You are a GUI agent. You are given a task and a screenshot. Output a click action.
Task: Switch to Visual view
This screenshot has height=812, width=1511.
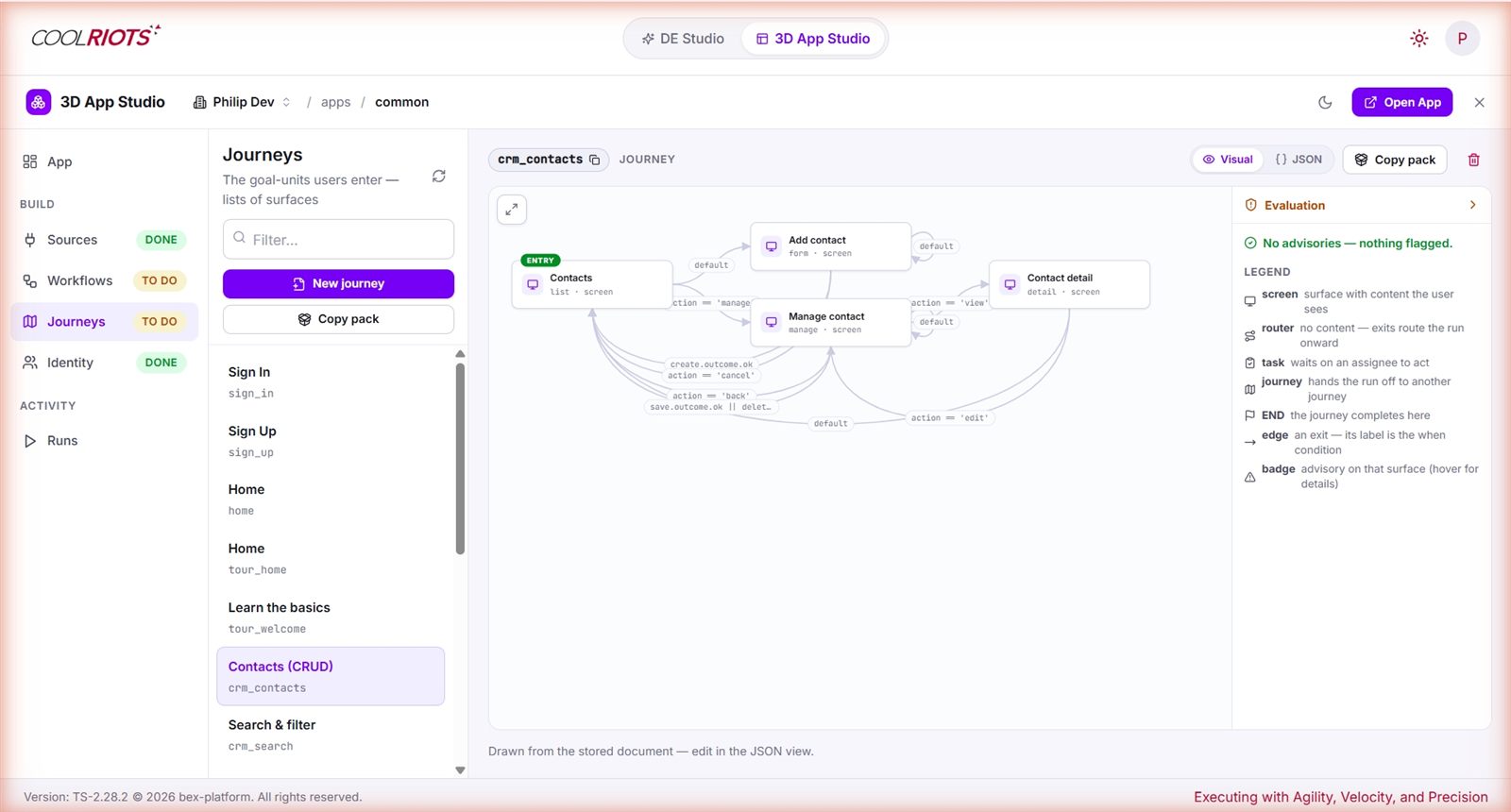[1228, 160]
